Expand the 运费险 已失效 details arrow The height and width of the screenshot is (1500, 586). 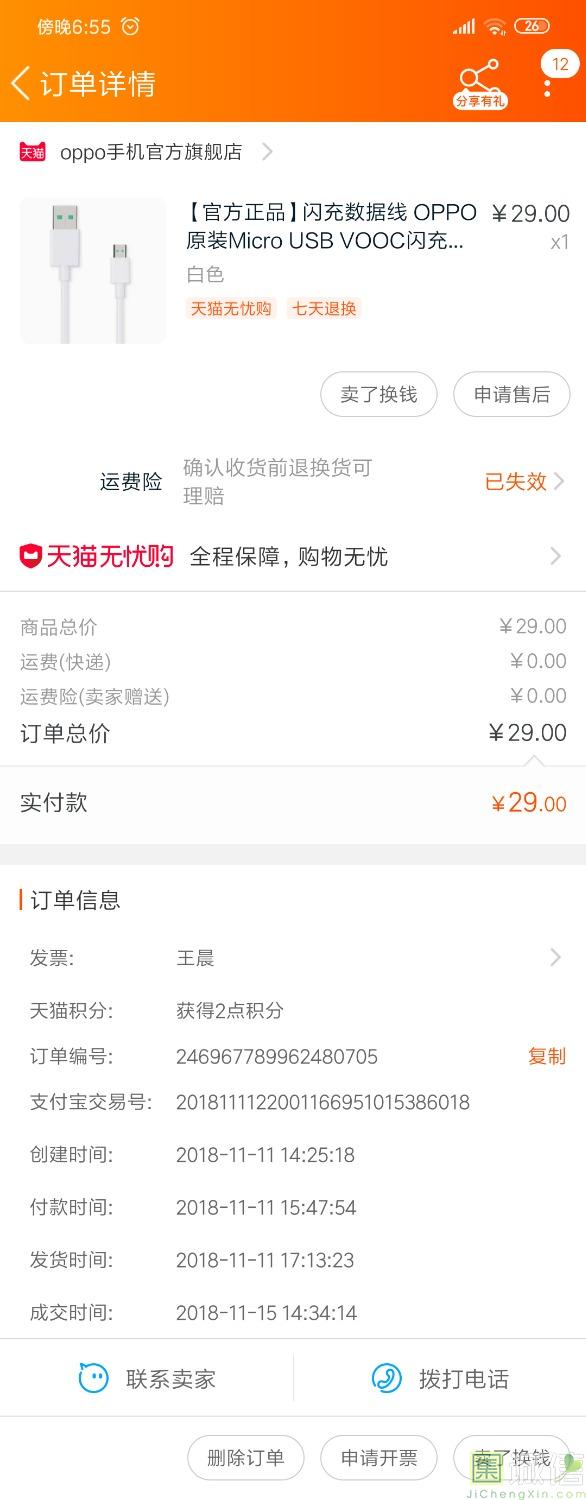coord(558,481)
